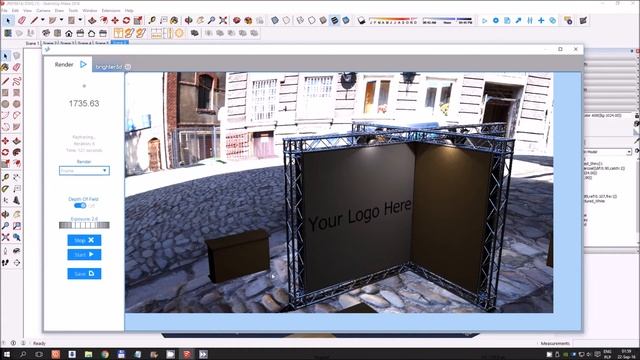Select the Pan hand tool in left palette
Screen dimensions: 640x360
click(x=16, y=214)
